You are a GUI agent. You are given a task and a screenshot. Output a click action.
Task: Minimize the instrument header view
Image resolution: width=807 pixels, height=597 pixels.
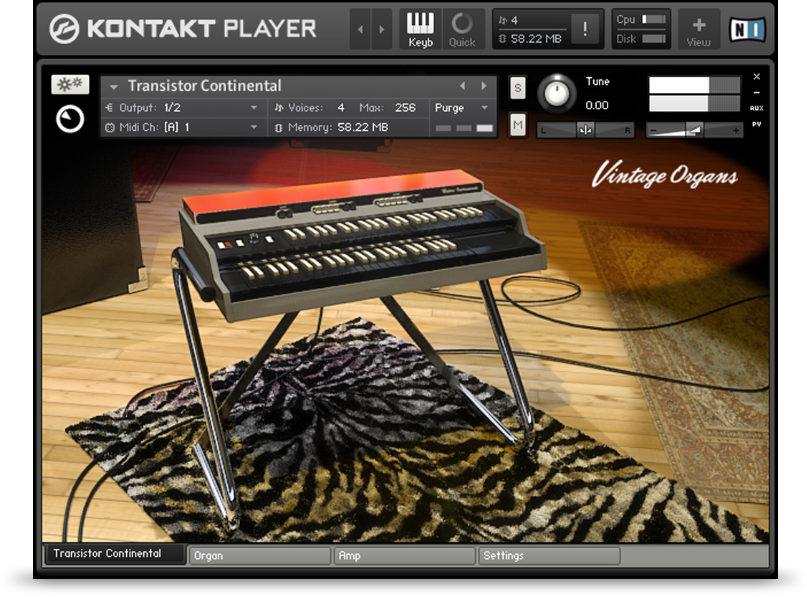coord(757,93)
